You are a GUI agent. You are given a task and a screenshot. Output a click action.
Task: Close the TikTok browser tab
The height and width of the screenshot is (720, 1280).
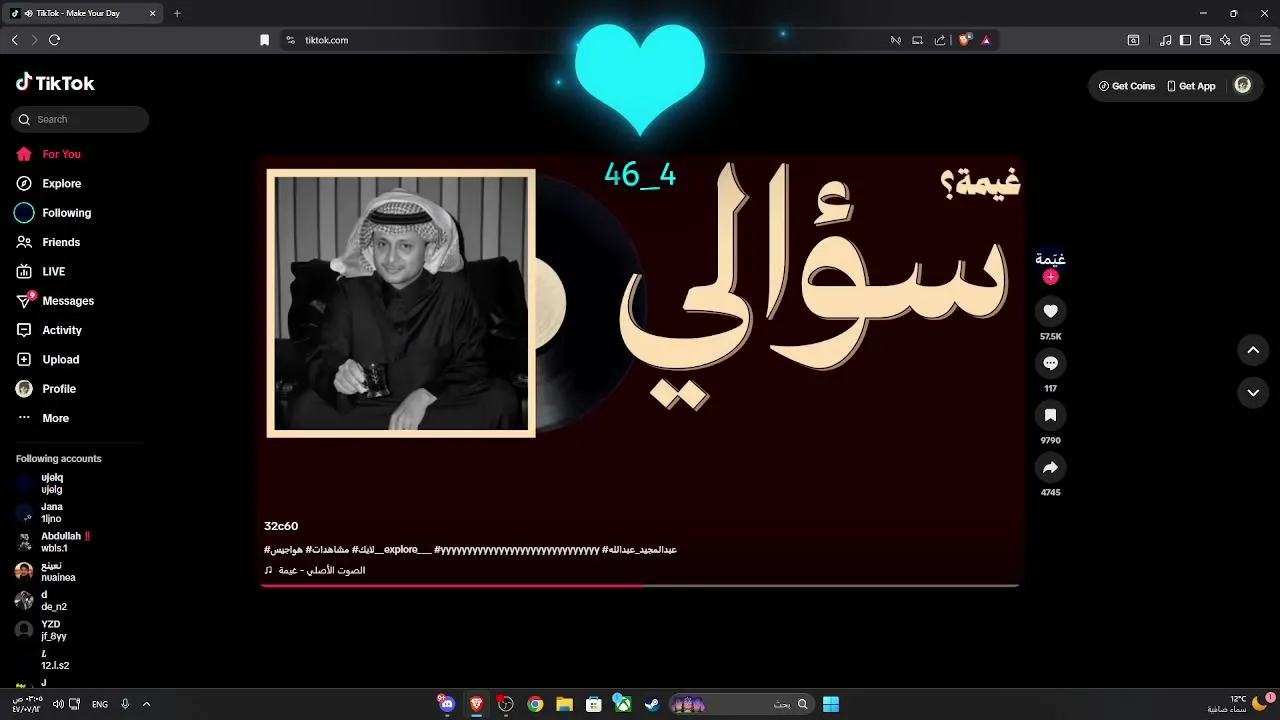click(x=152, y=13)
